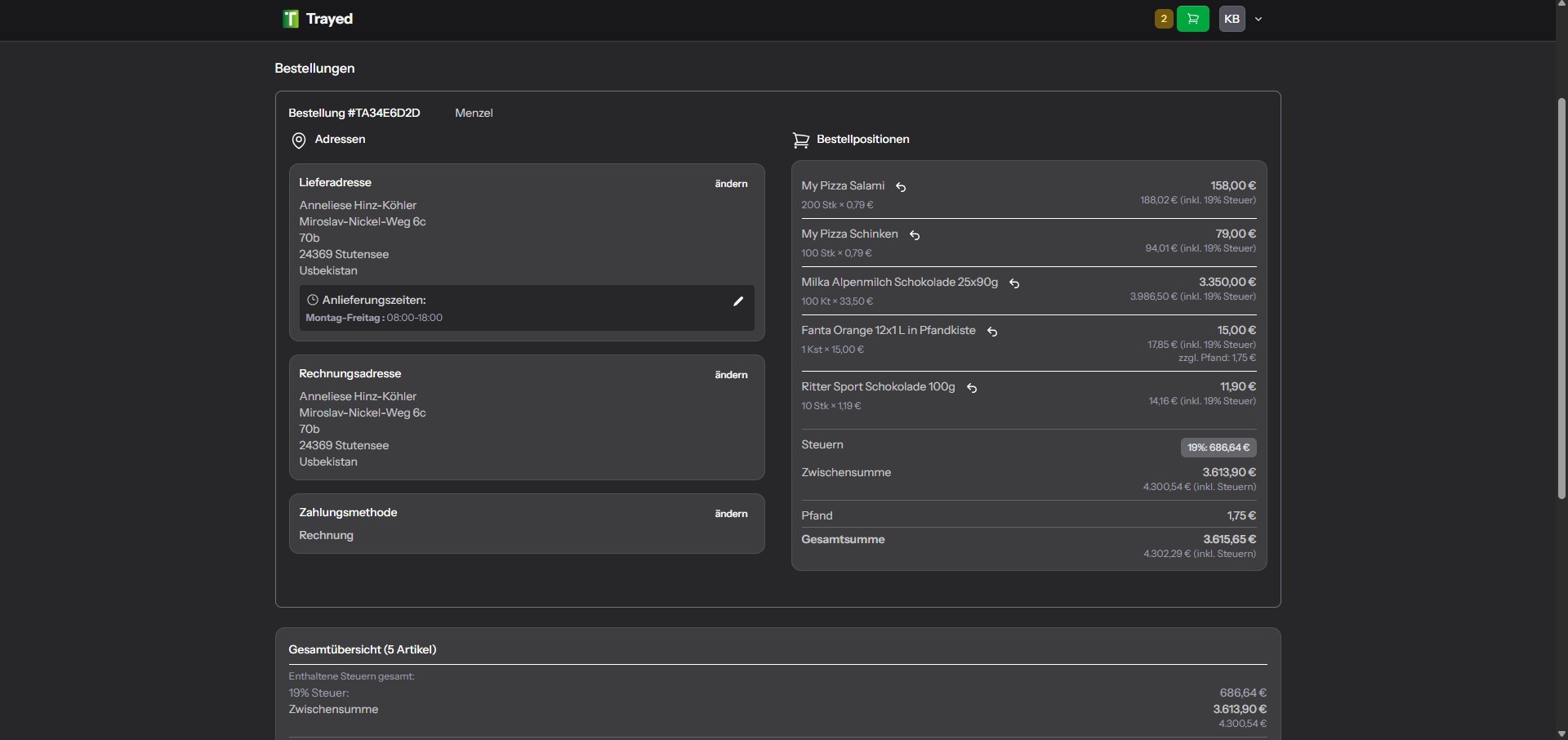Viewport: 1568px width, 740px height.
Task: Click the return arrow next to My Pizza Schinken
Action: (915, 235)
